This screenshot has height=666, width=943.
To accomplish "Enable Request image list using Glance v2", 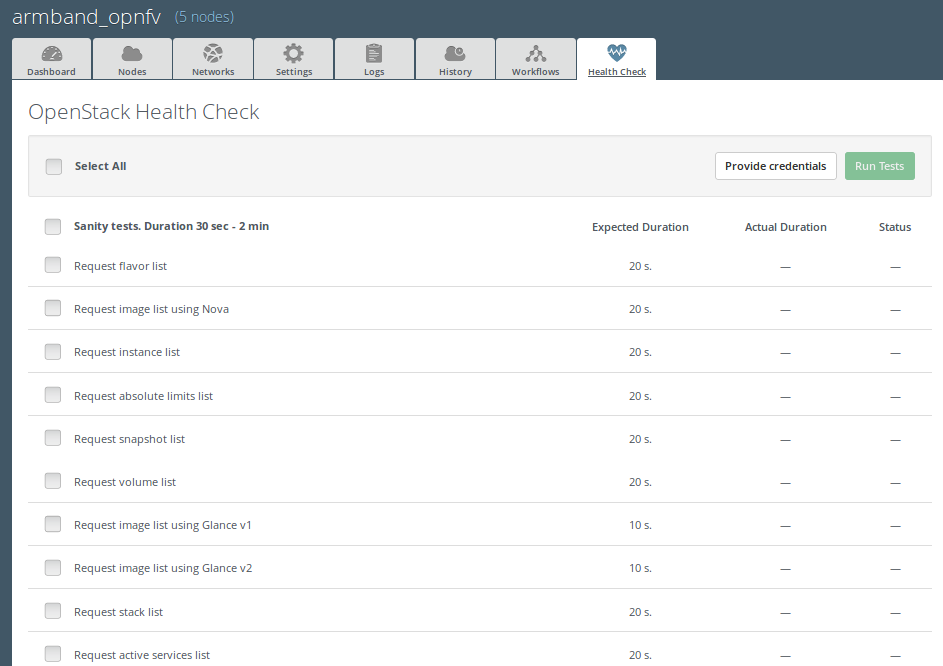I will click(53, 567).
